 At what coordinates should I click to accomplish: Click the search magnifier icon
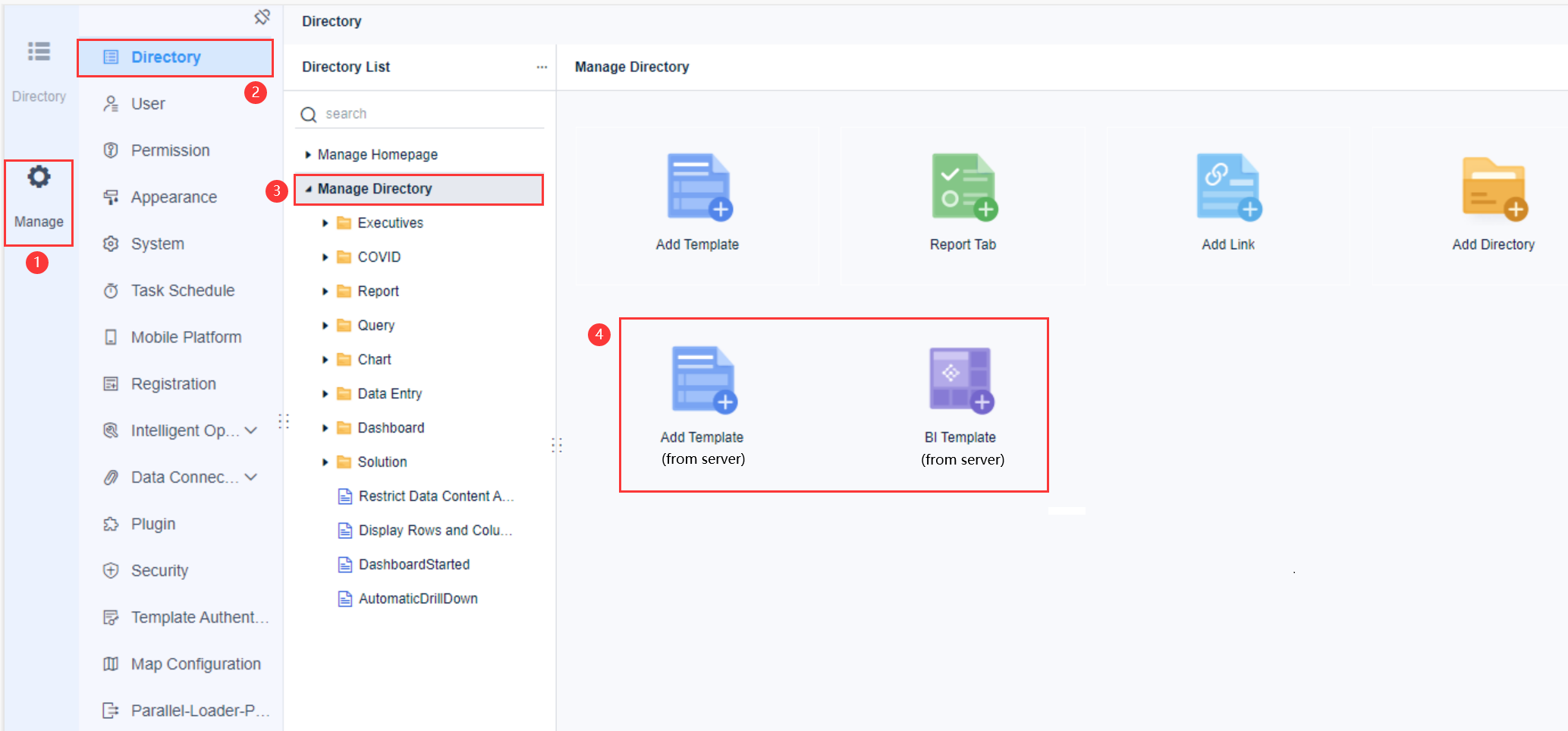click(309, 115)
